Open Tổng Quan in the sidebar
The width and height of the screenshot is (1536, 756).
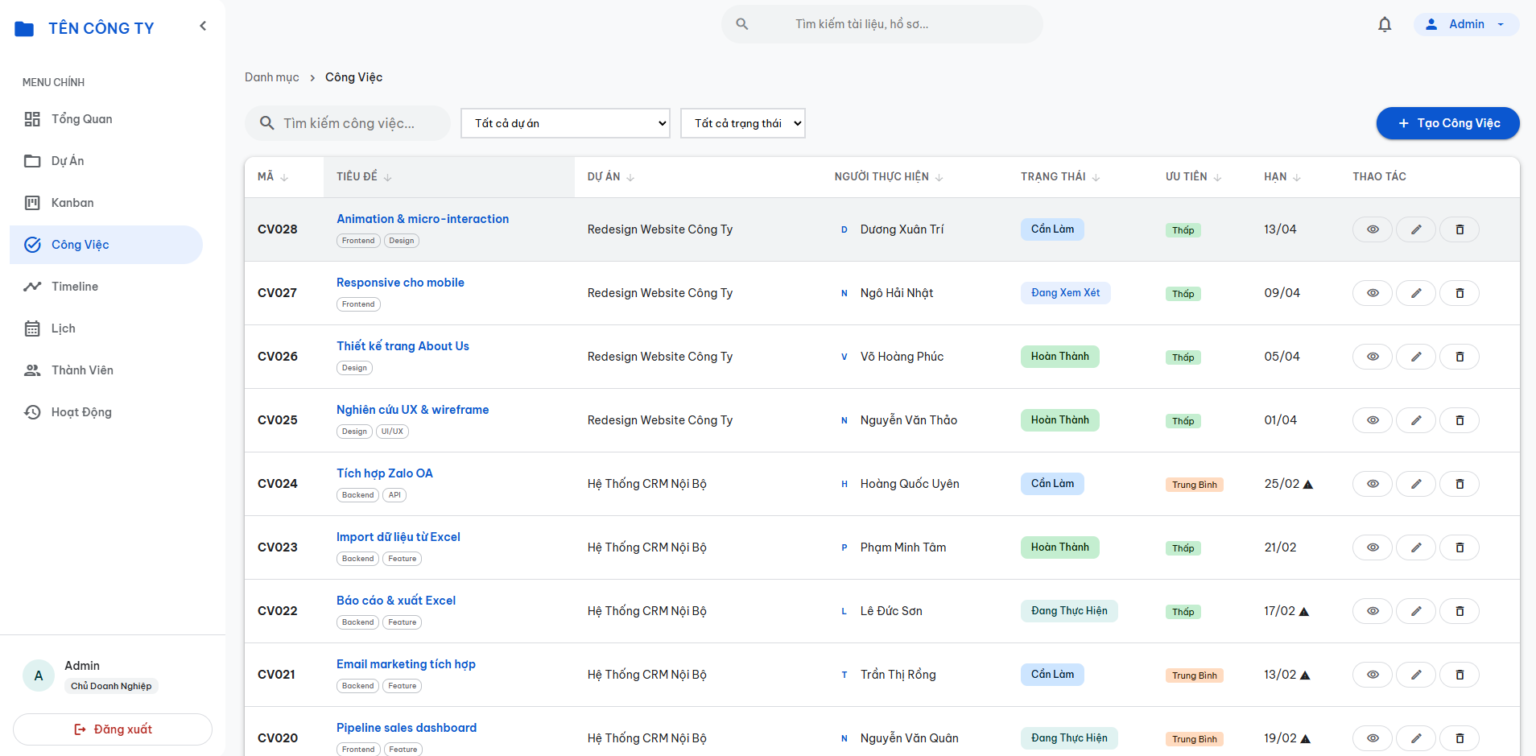click(x=106, y=119)
